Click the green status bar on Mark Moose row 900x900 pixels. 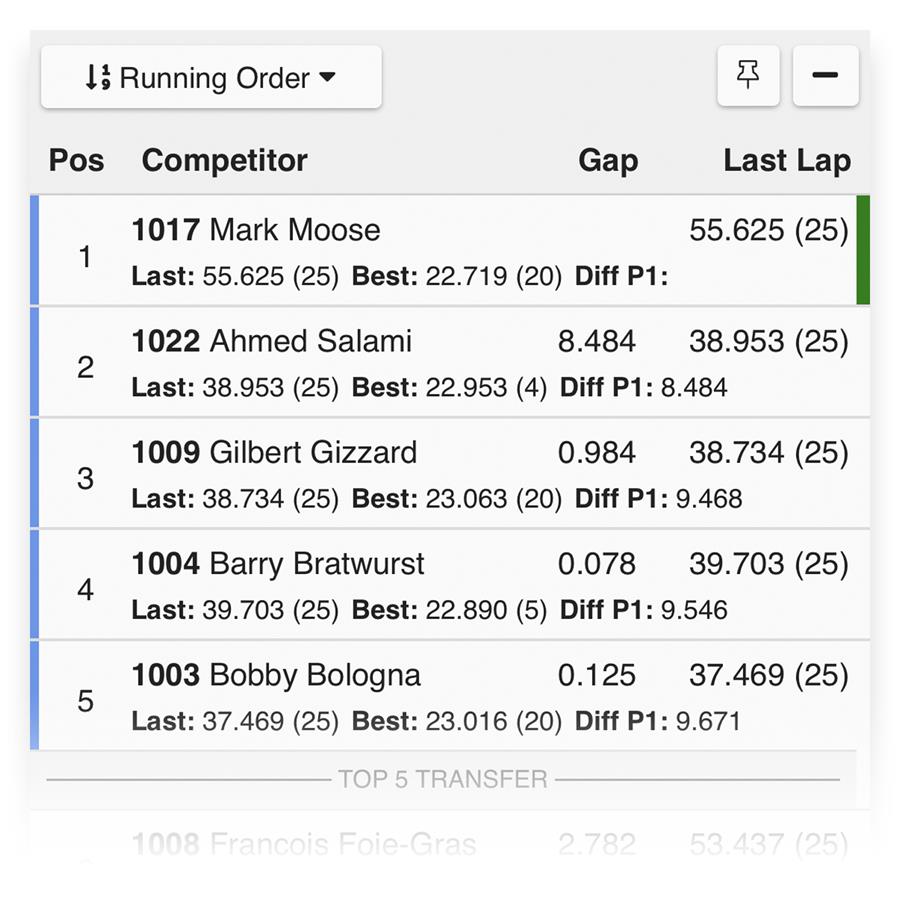[863, 250]
